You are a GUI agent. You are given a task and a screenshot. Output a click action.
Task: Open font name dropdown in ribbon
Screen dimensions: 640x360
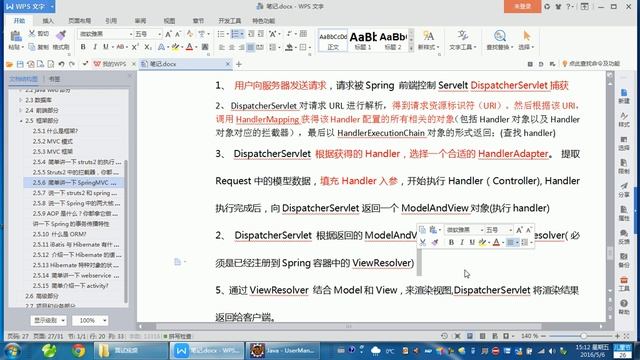[x=131, y=34]
